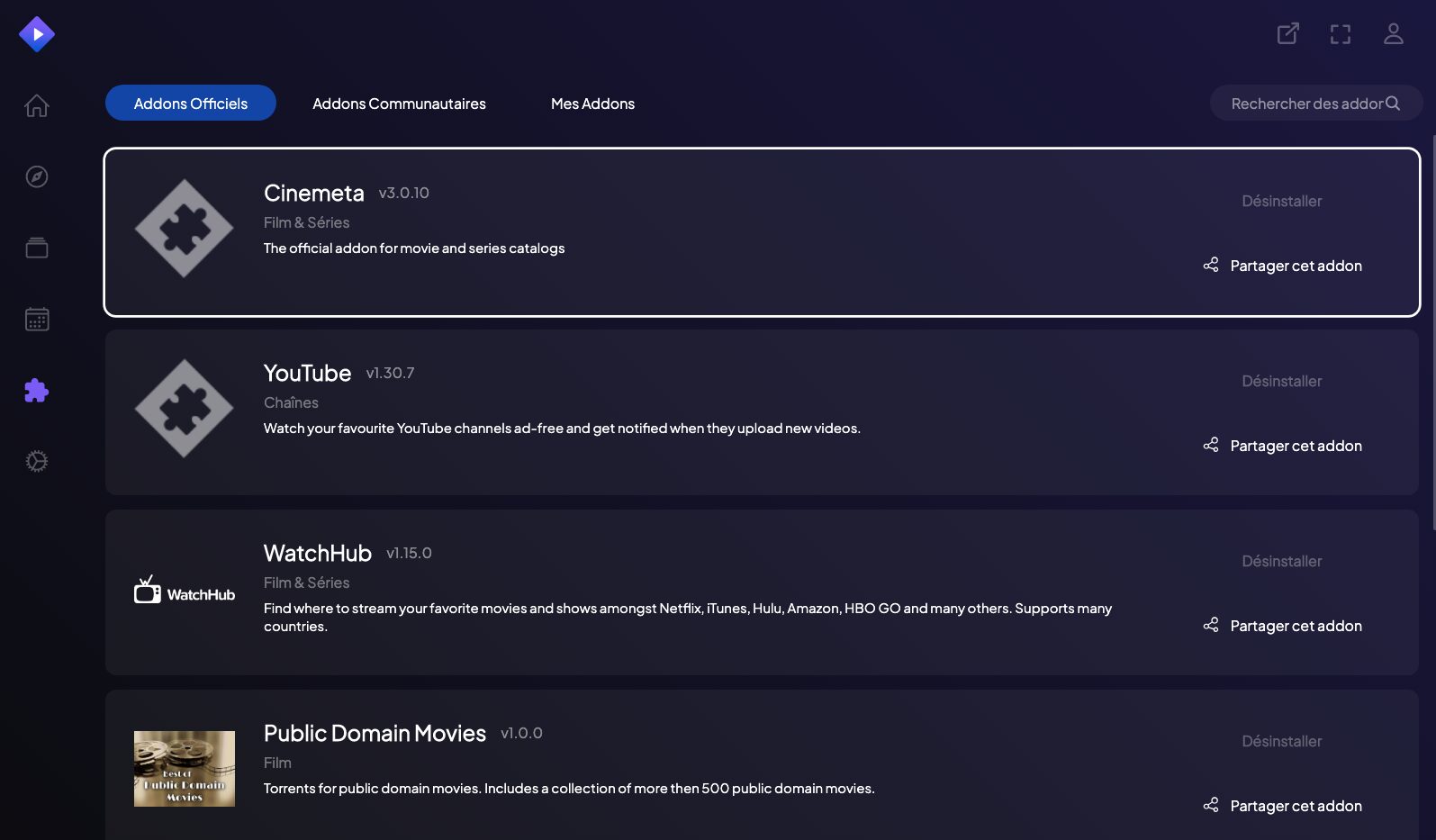Toggle fullscreen mode icon
Image resolution: width=1436 pixels, height=840 pixels.
(1341, 34)
